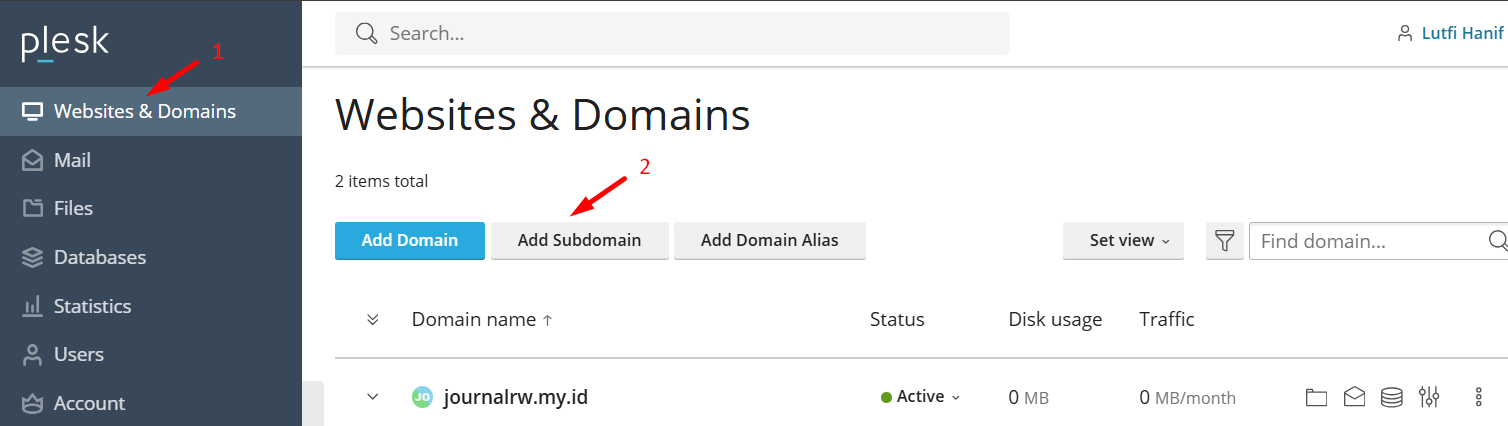1508x426 pixels.
Task: Open the three-dot menu for journalrw.my.id
Action: [1479, 398]
